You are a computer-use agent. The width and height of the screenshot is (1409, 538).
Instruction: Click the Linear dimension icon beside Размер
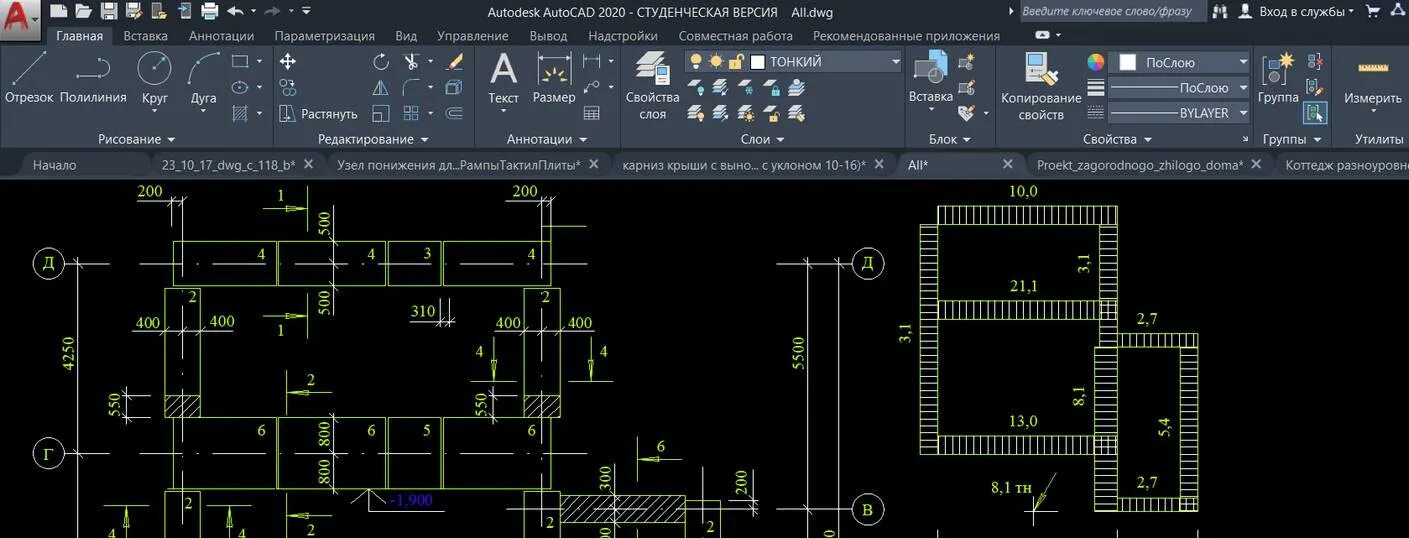(x=591, y=61)
